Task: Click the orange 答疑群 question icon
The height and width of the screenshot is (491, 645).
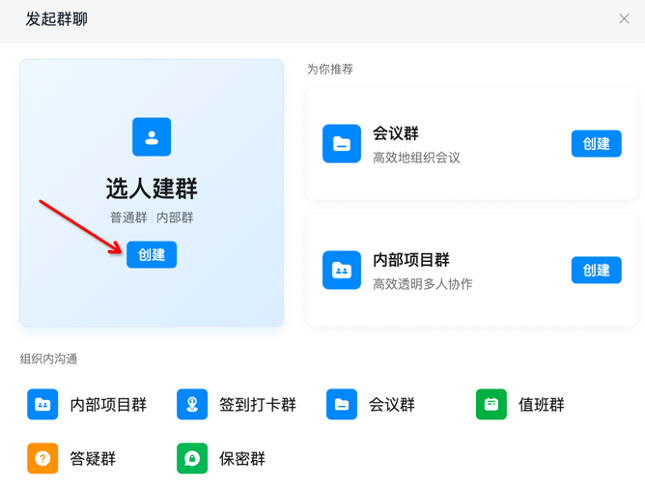Action: point(42,458)
